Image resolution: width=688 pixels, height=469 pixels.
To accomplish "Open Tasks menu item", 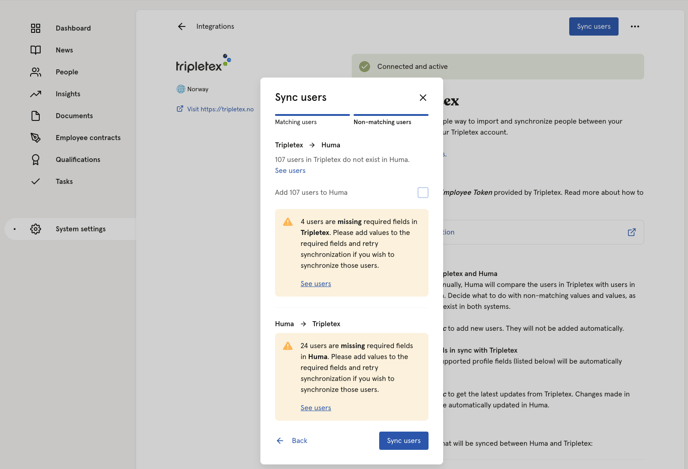I will [x=64, y=181].
